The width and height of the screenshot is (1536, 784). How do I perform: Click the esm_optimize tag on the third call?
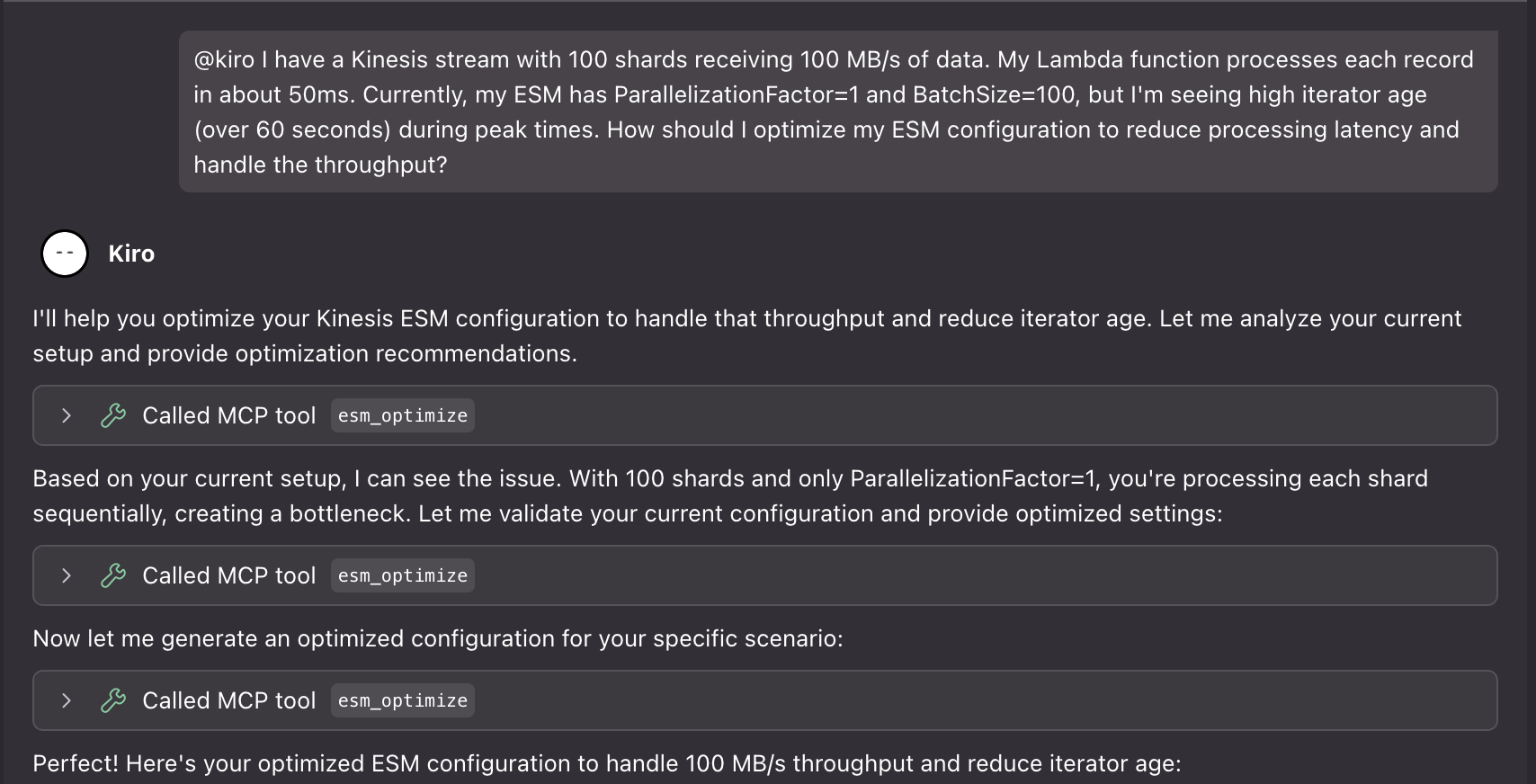tap(402, 700)
